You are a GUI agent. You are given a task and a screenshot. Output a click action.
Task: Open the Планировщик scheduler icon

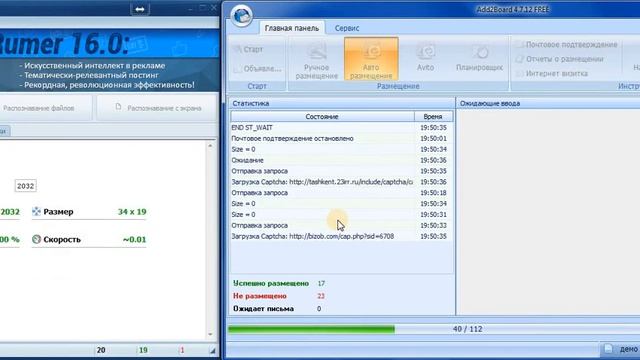[479, 58]
